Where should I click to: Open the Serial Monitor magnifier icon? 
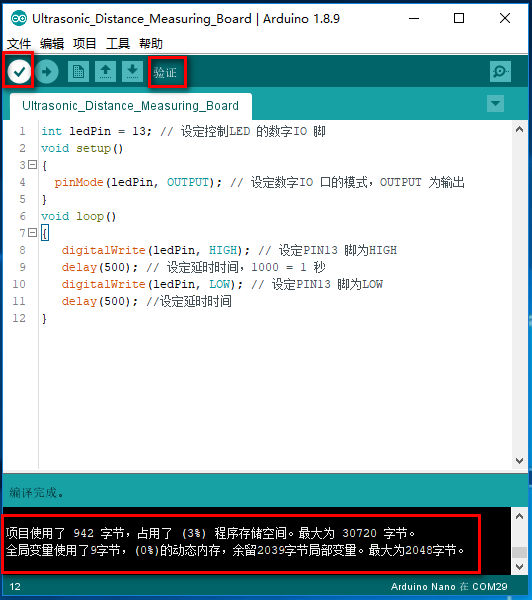click(500, 72)
